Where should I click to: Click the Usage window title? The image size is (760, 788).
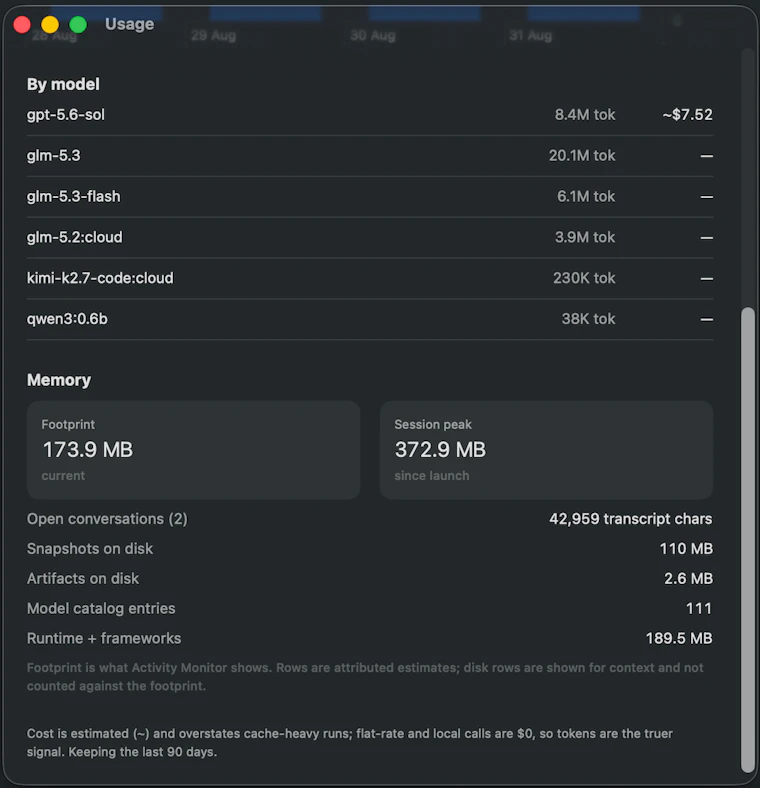click(x=130, y=24)
